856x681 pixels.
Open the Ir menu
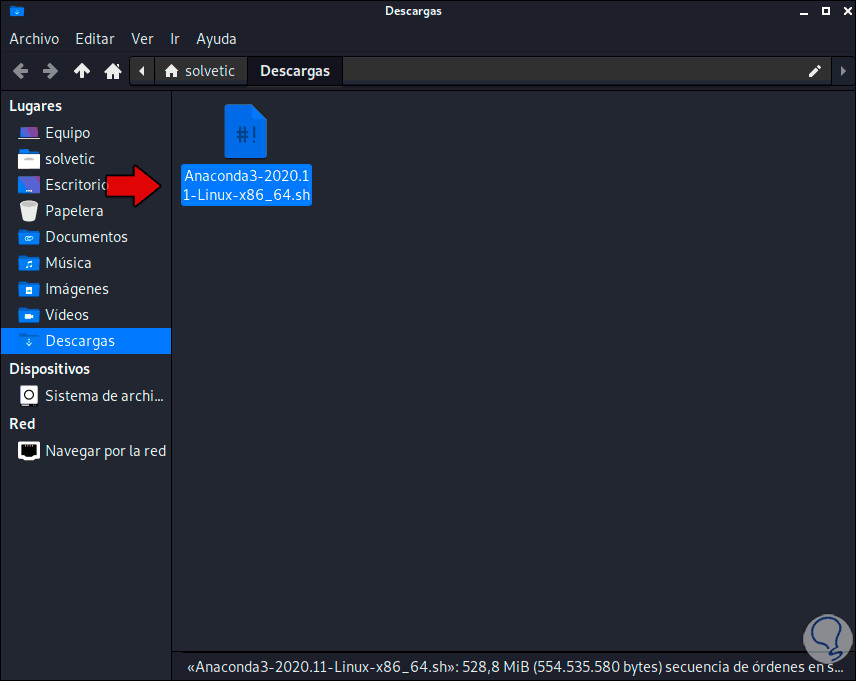[175, 39]
